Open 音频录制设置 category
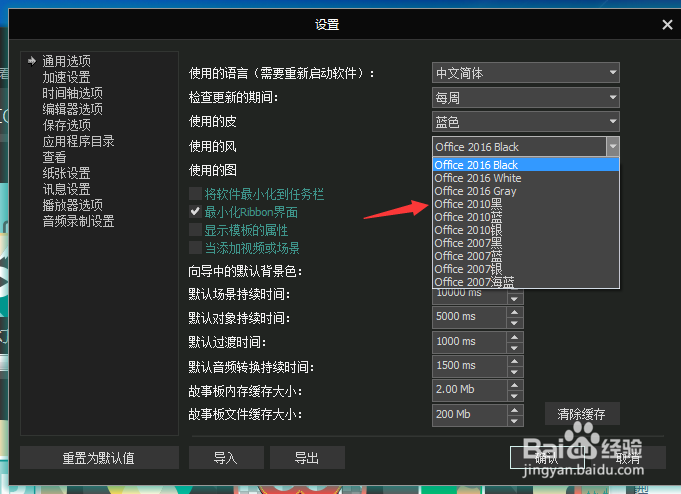Screen dimensions: 681x494 79,221
